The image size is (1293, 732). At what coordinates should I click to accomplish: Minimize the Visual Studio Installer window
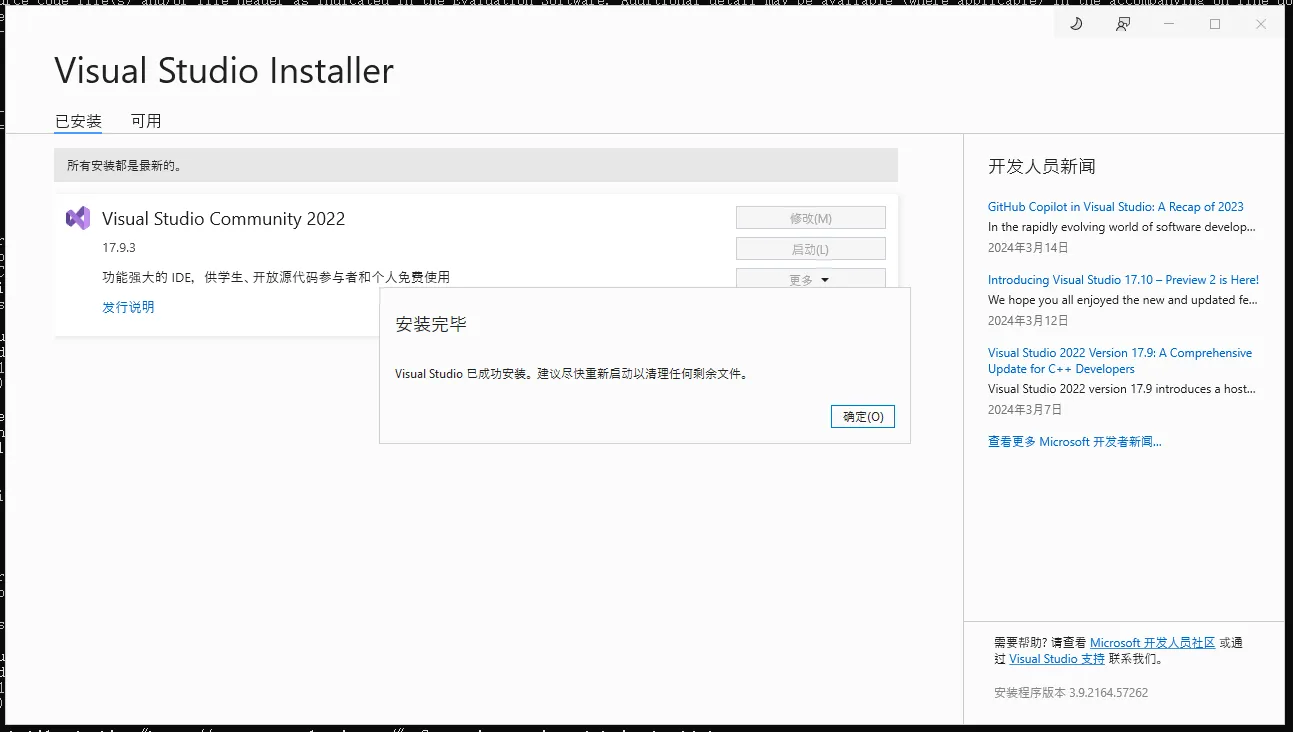click(1169, 24)
